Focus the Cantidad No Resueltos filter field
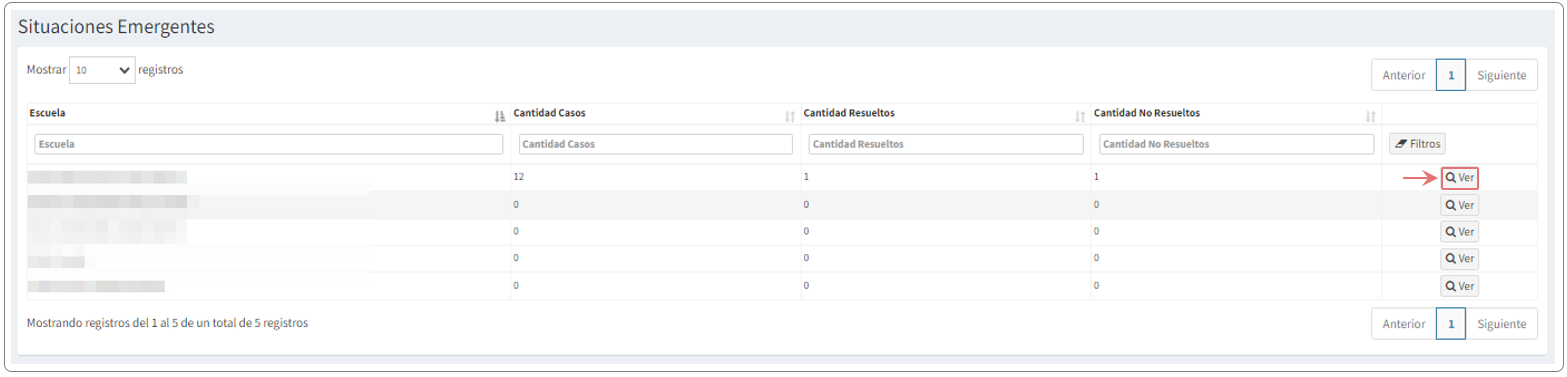 1236,144
